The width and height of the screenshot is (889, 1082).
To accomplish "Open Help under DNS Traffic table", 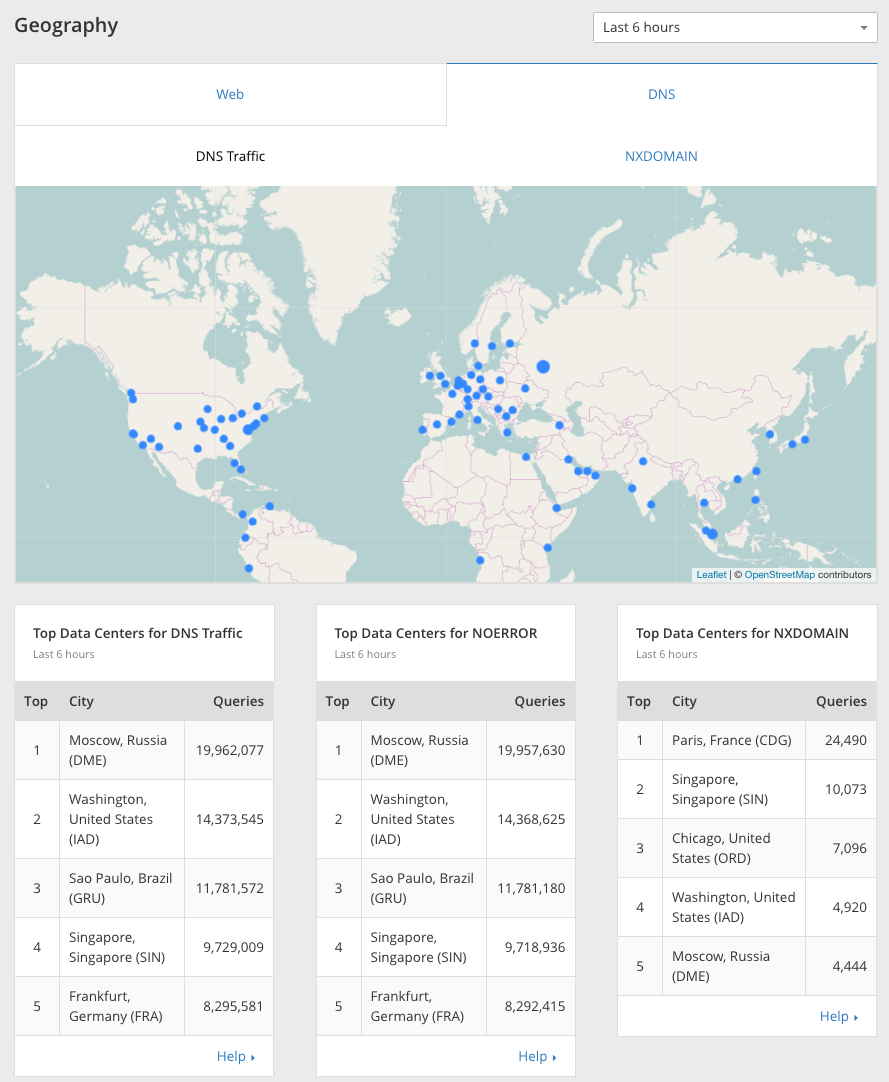I will [235, 1056].
